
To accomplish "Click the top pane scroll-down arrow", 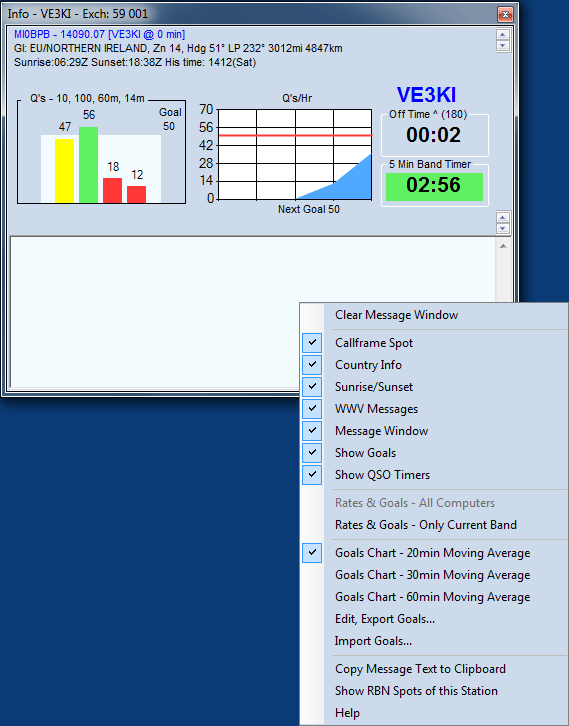I will pos(503,45).
